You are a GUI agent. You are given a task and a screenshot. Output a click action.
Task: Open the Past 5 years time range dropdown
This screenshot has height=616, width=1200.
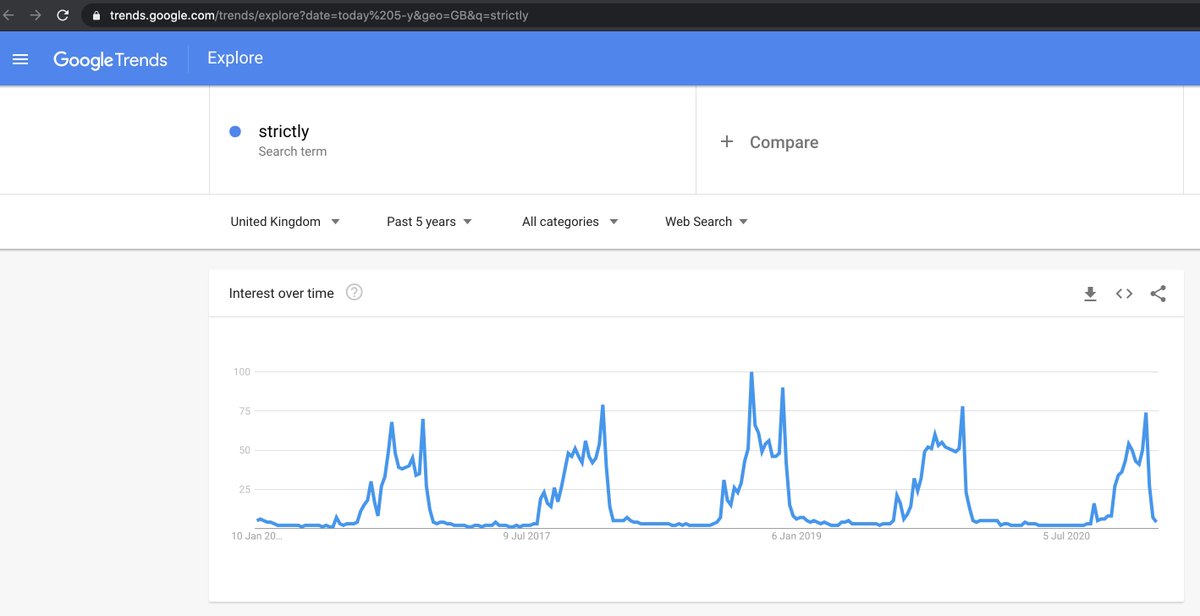tap(428, 221)
